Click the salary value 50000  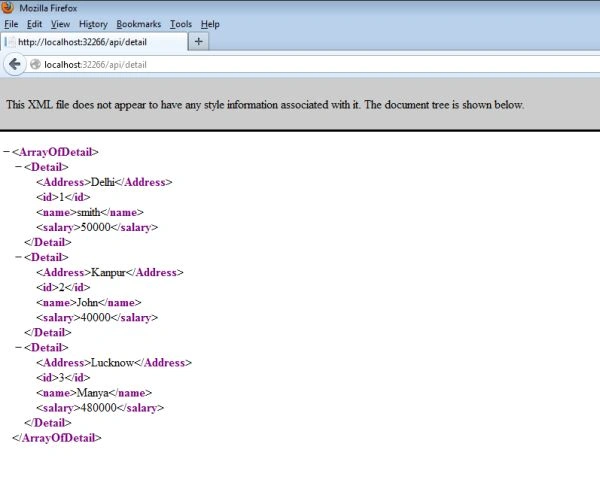96,227
